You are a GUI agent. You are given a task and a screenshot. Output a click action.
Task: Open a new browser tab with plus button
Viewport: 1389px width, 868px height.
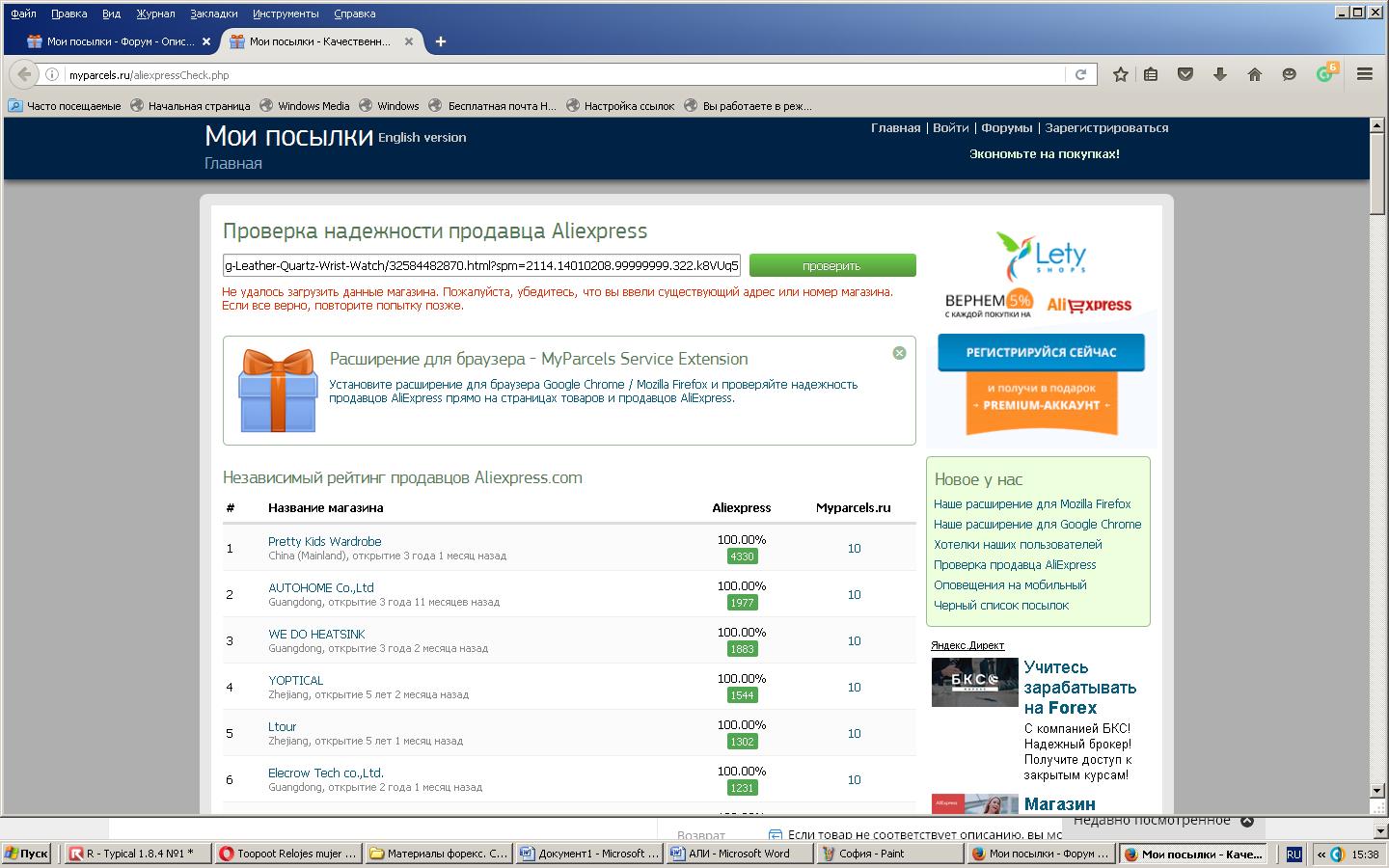click(440, 41)
